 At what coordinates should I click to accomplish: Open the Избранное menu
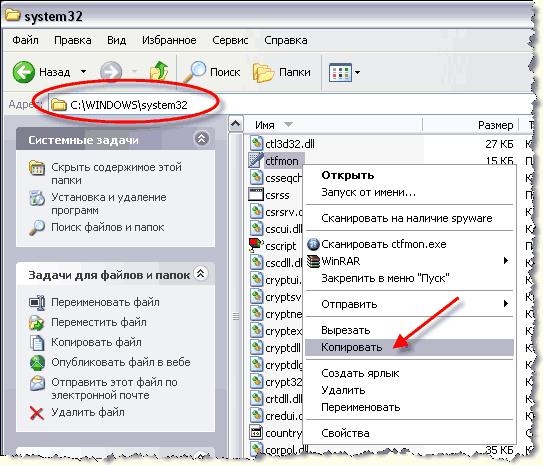coord(169,40)
